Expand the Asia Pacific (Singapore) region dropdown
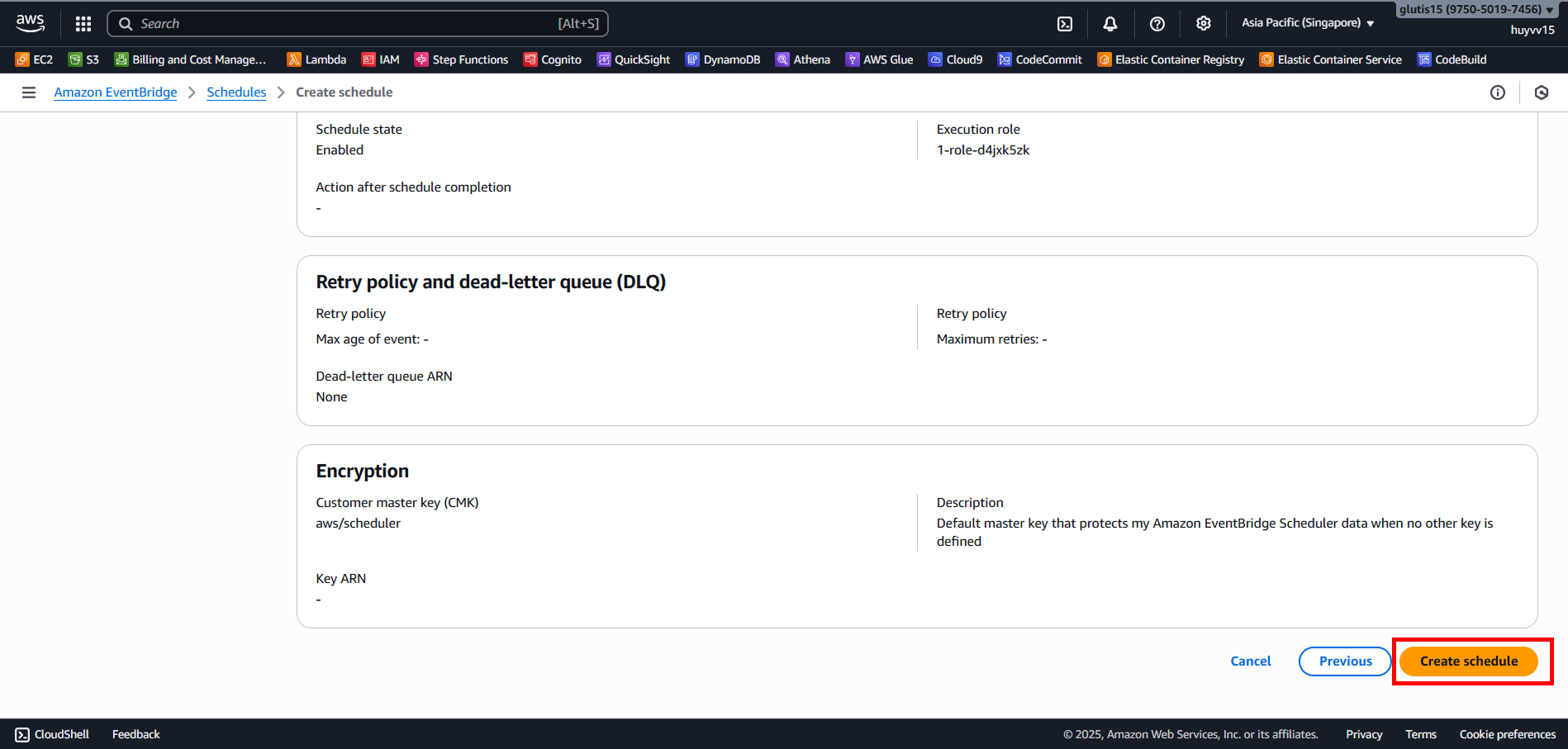 tap(1307, 23)
